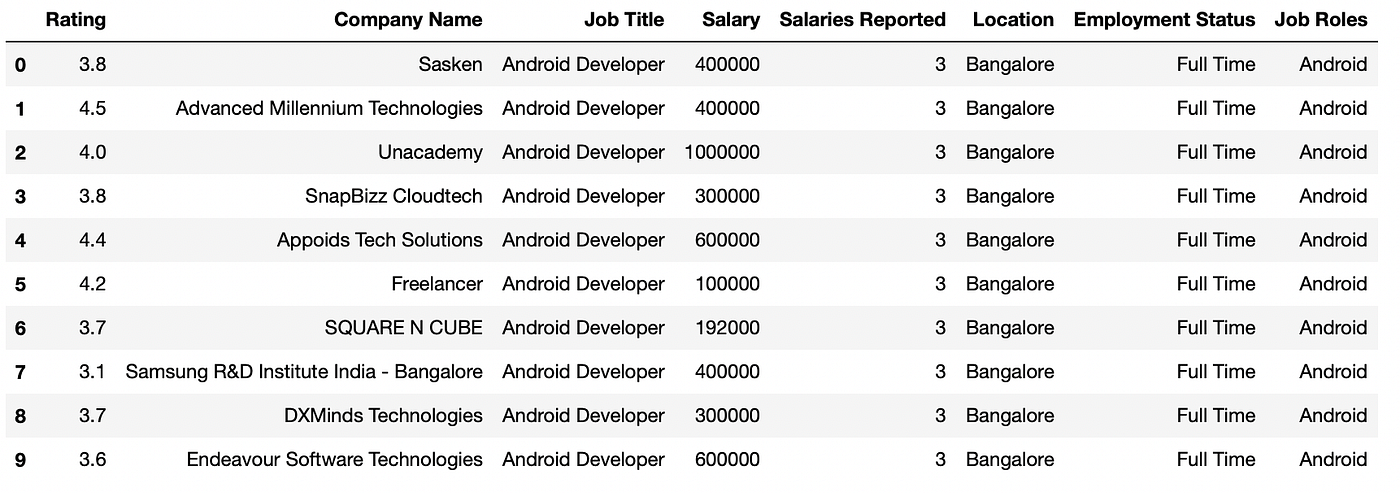
Task: Click the Freelancer company cell
Action: (x=437, y=285)
